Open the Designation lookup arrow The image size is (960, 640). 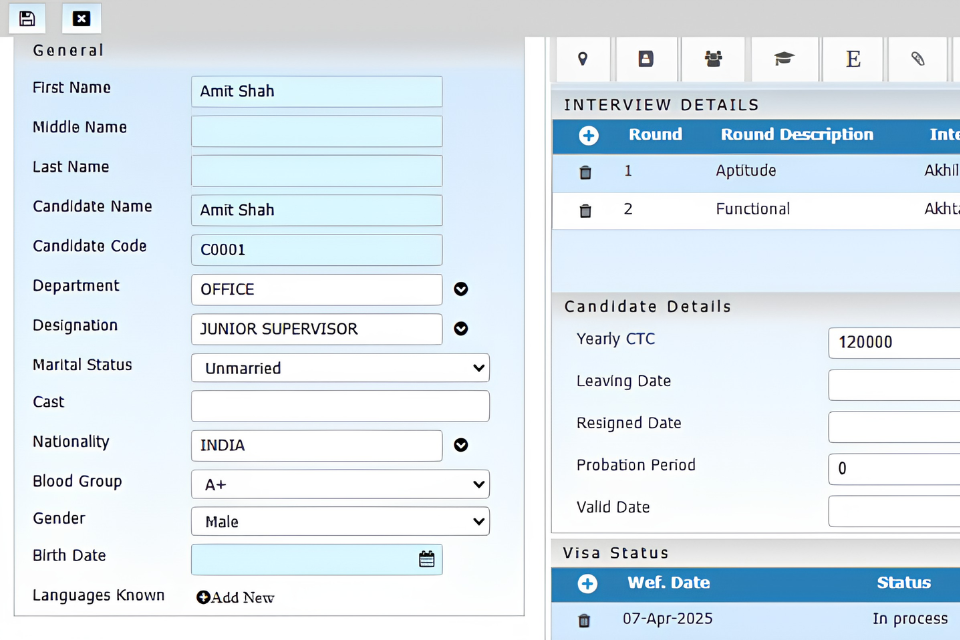(x=461, y=329)
